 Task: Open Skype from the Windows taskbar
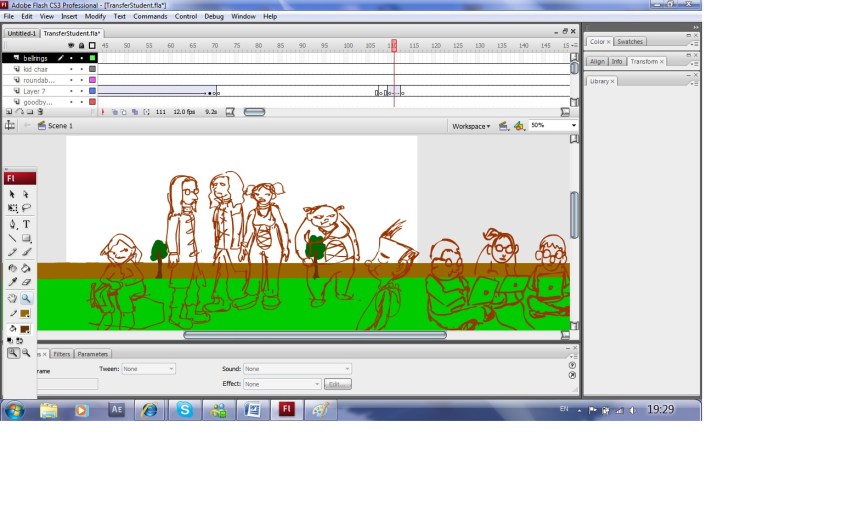(x=184, y=409)
